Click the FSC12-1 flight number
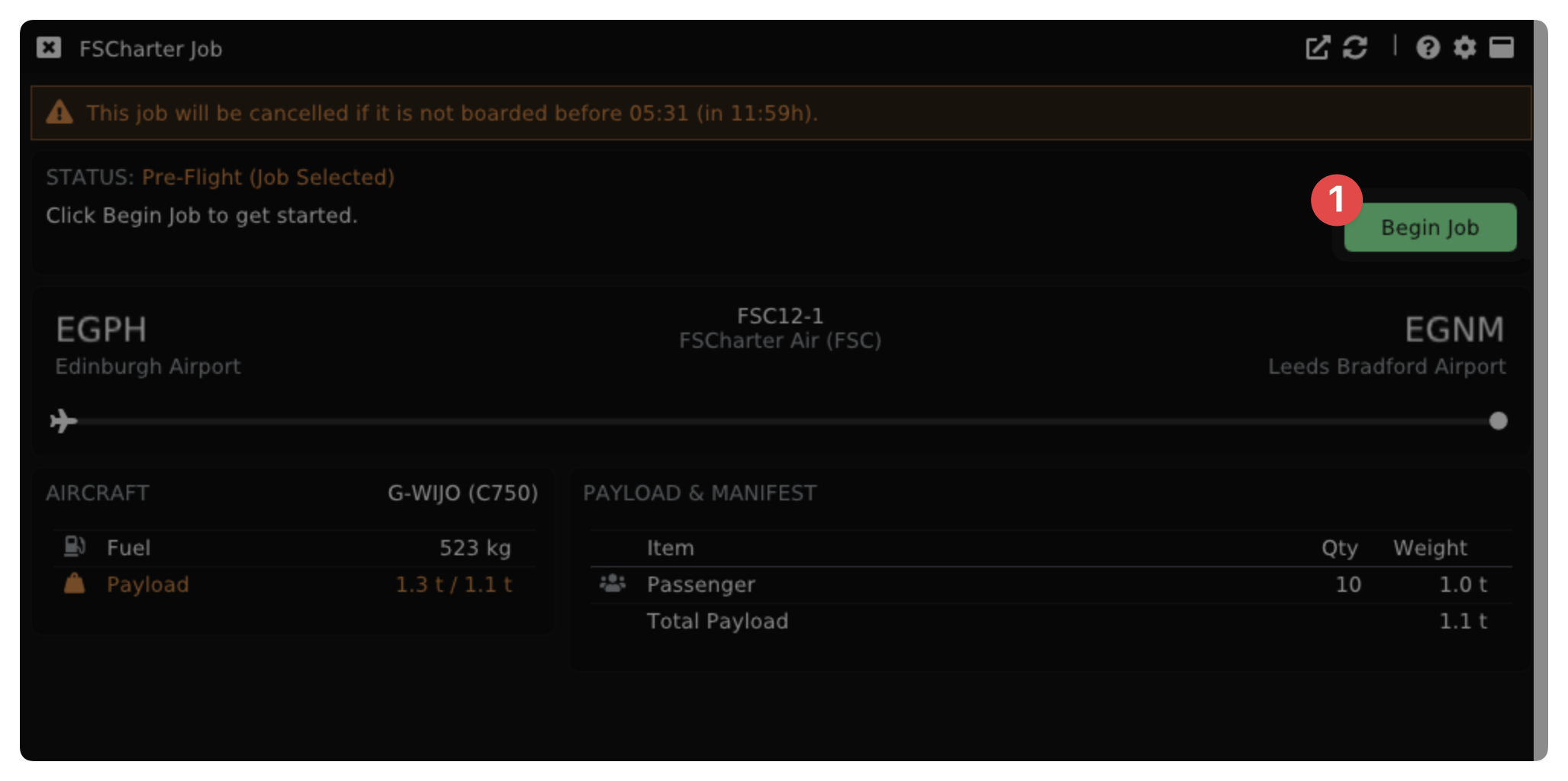Screen dimensions: 1568x781 pos(780,316)
